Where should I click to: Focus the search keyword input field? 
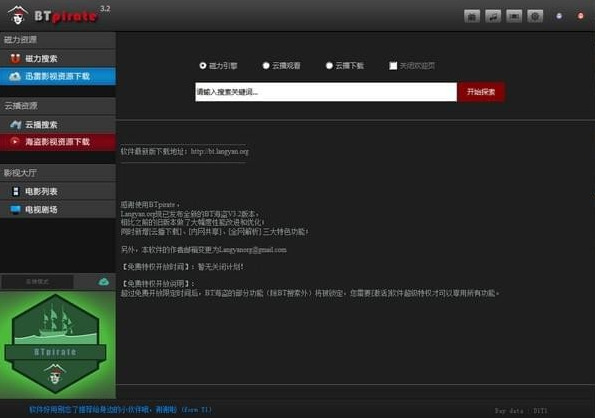(326, 92)
